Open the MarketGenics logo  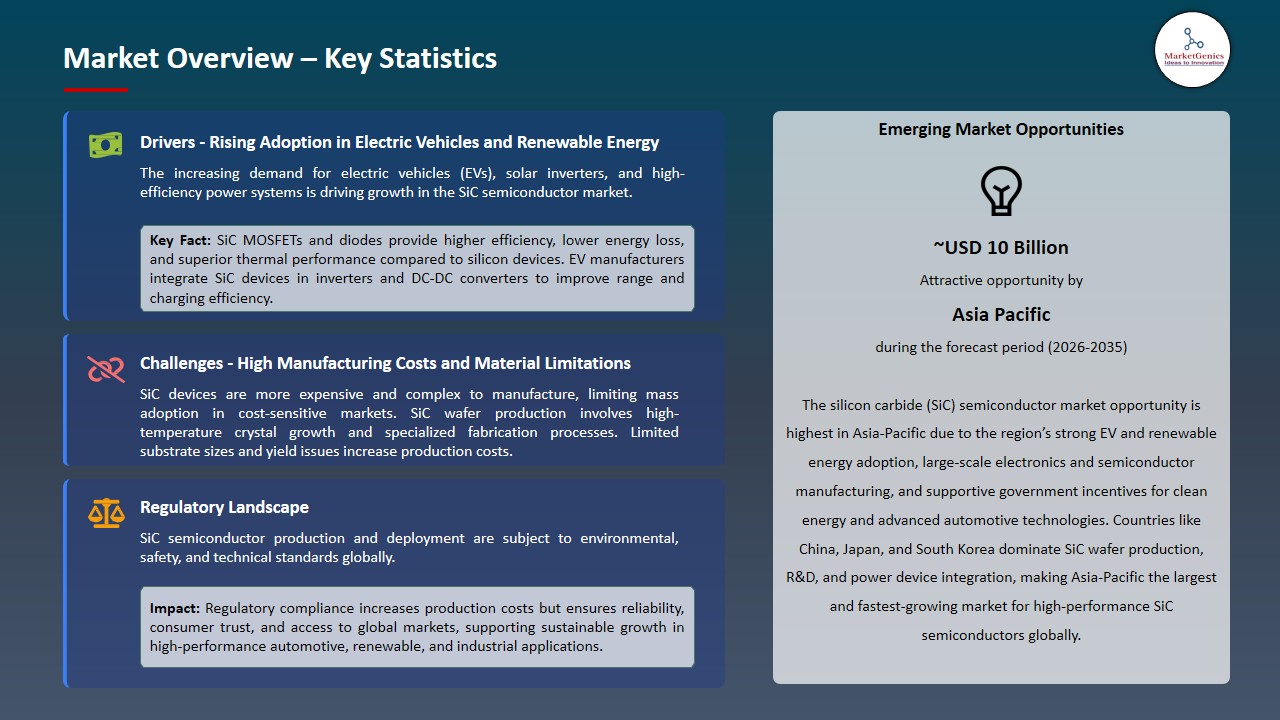[1192, 49]
